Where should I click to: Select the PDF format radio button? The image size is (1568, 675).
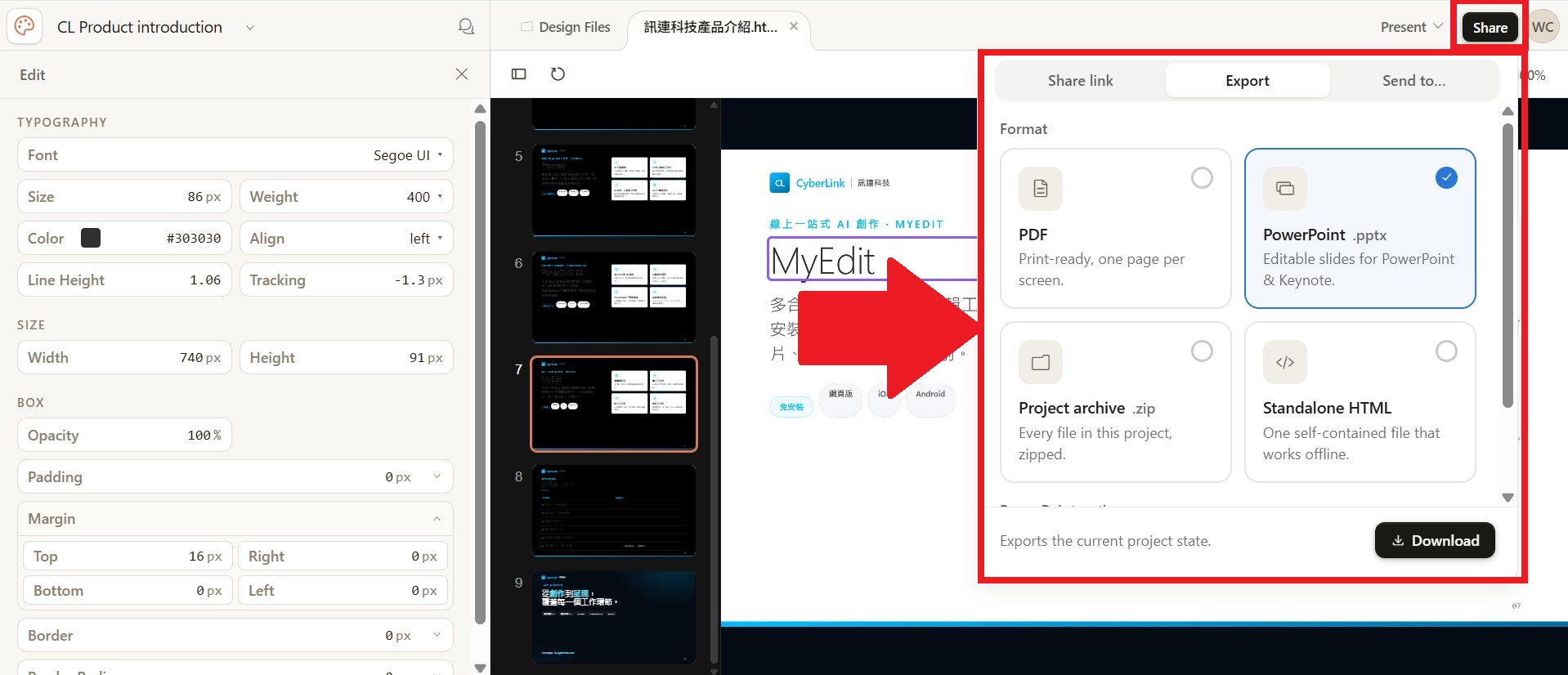coord(1202,177)
